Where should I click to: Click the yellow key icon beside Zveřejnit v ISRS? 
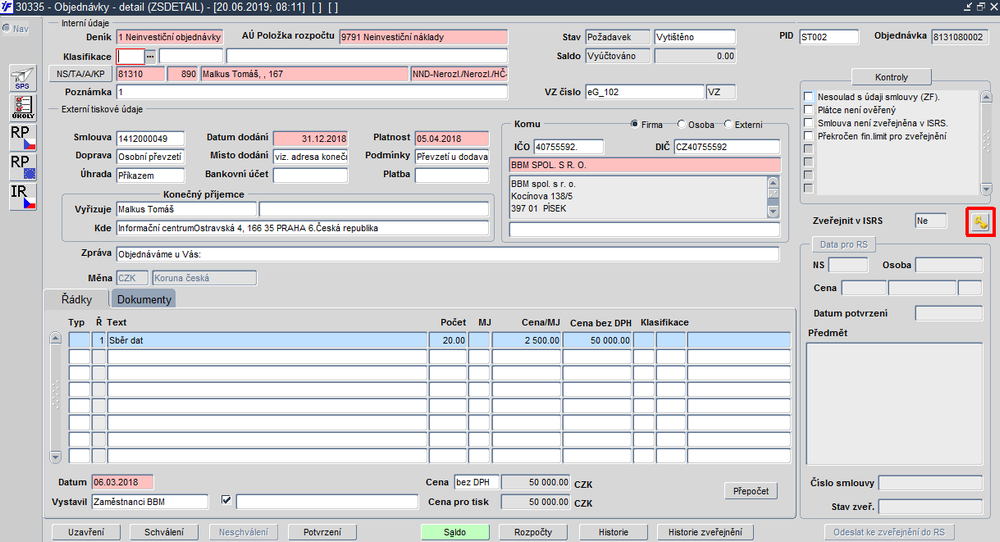(x=980, y=222)
